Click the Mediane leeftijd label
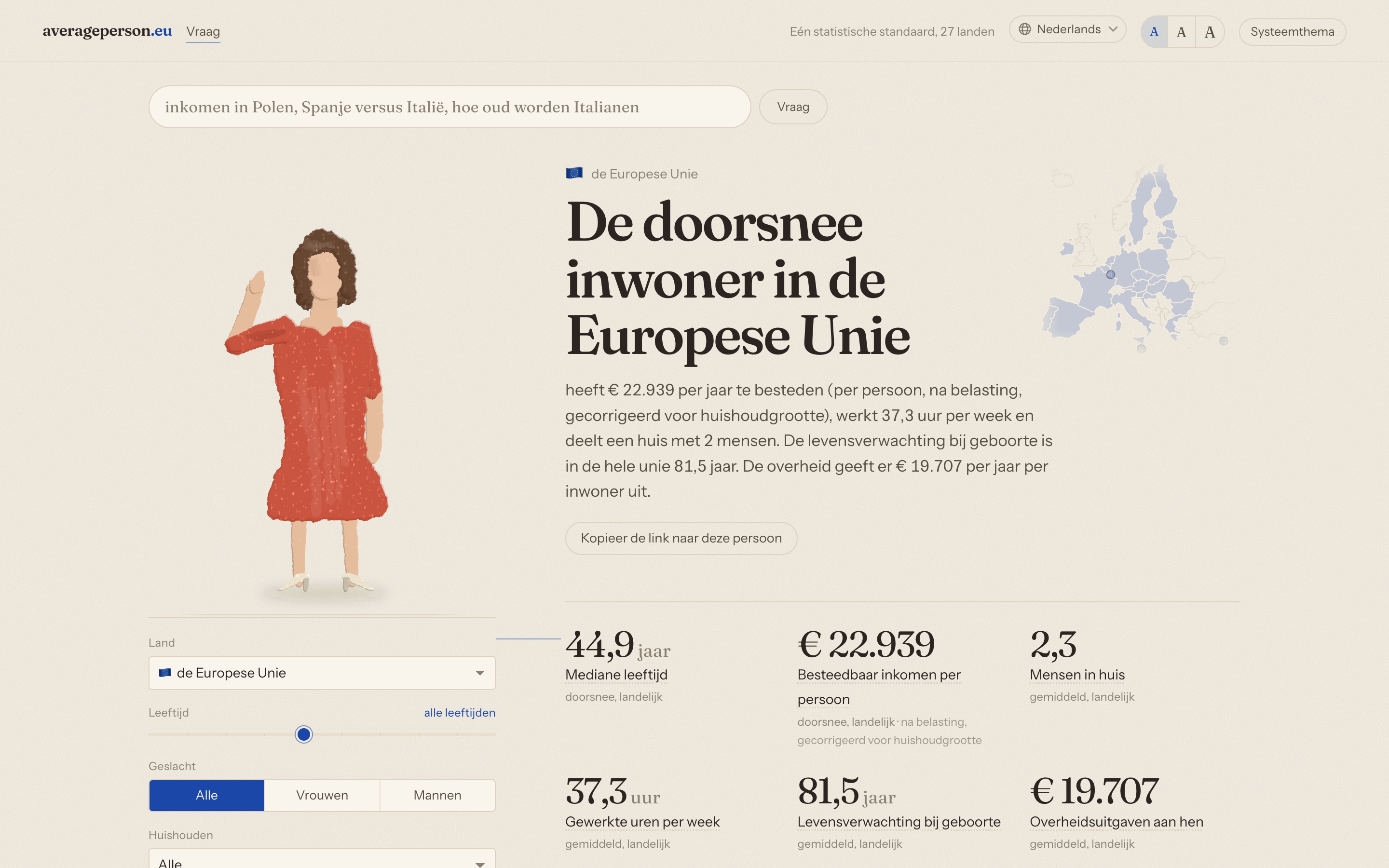Image resolution: width=1389 pixels, height=868 pixels. [616, 675]
